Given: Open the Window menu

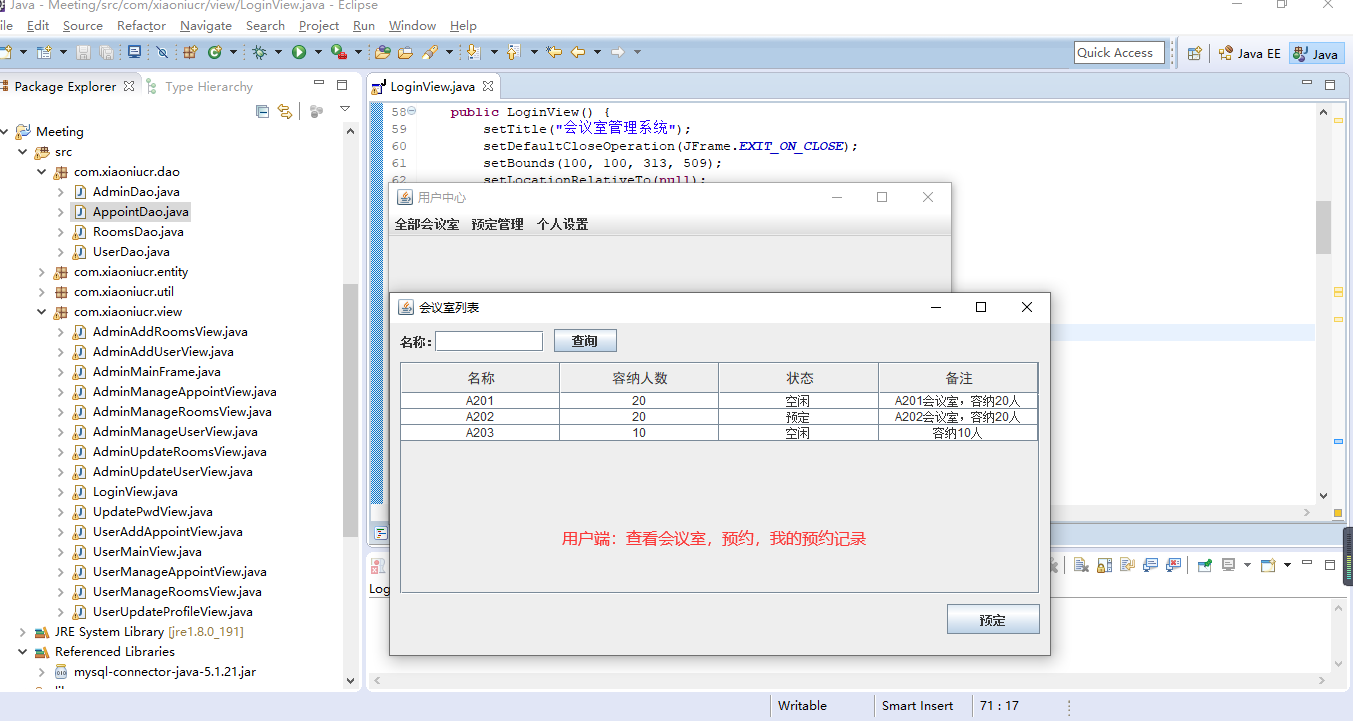Looking at the screenshot, I should pos(412,26).
